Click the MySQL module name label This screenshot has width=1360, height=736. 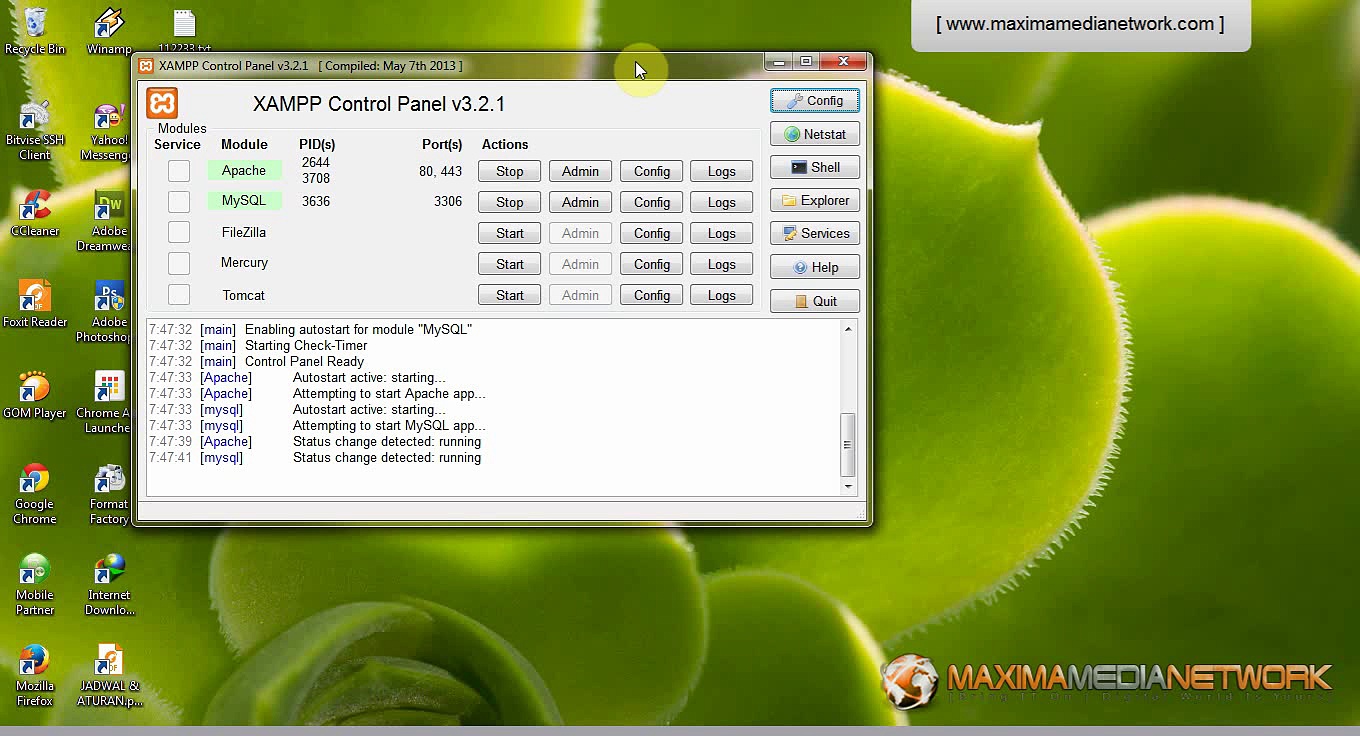244,201
